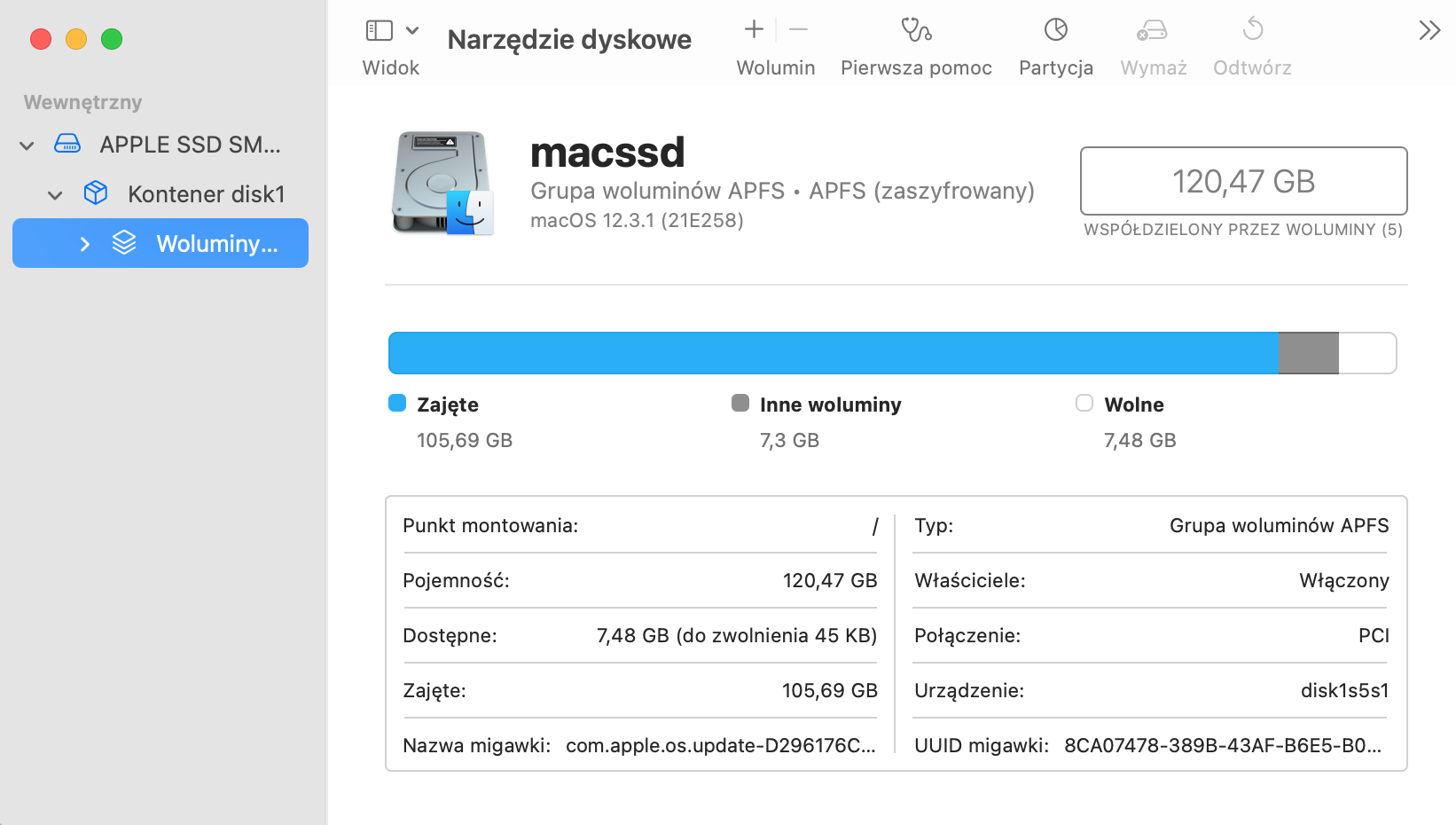The width and height of the screenshot is (1456, 825).
Task: Click the macssd volume title
Action: tap(607, 153)
